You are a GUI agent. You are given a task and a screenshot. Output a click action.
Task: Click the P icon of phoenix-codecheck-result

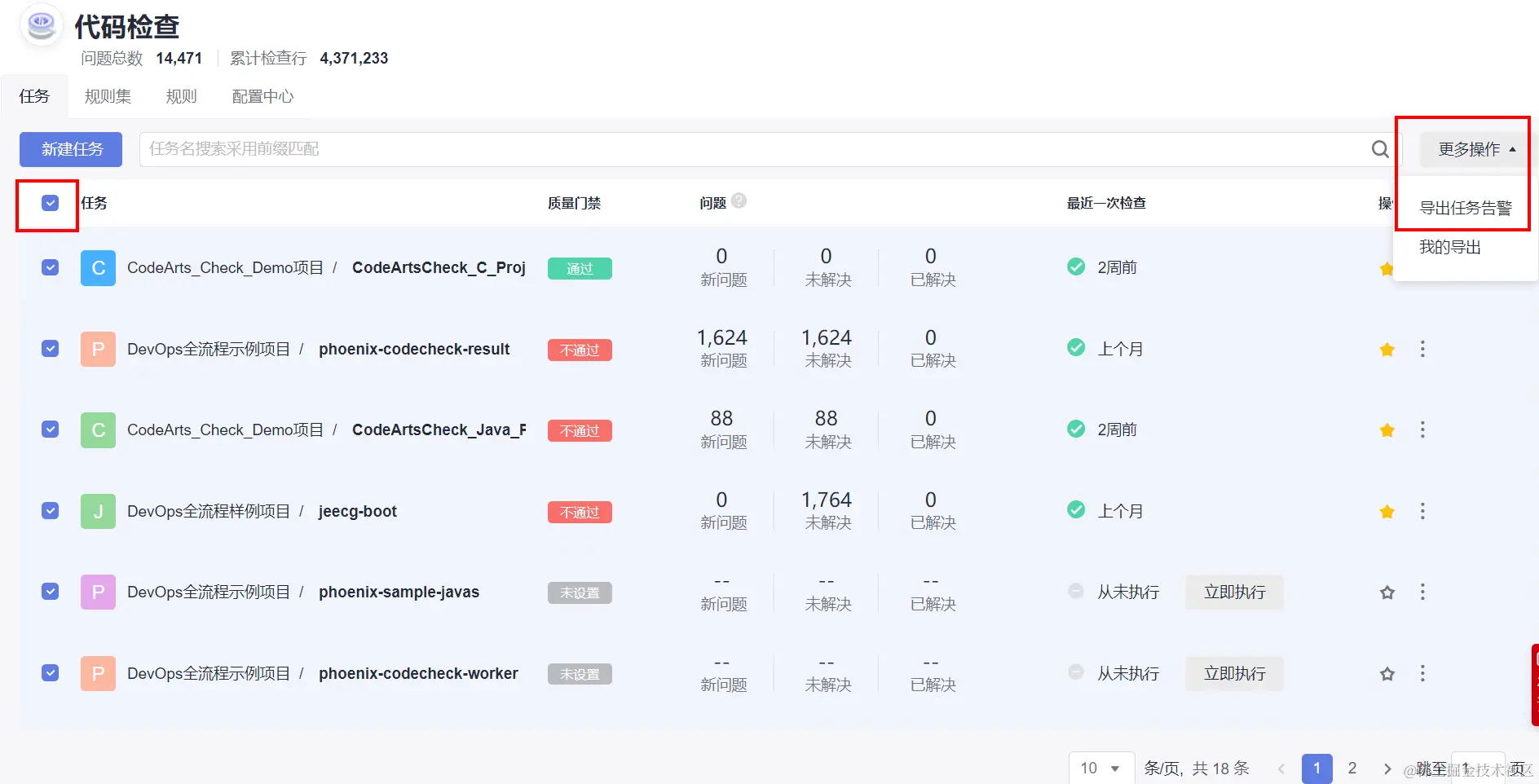click(x=98, y=349)
